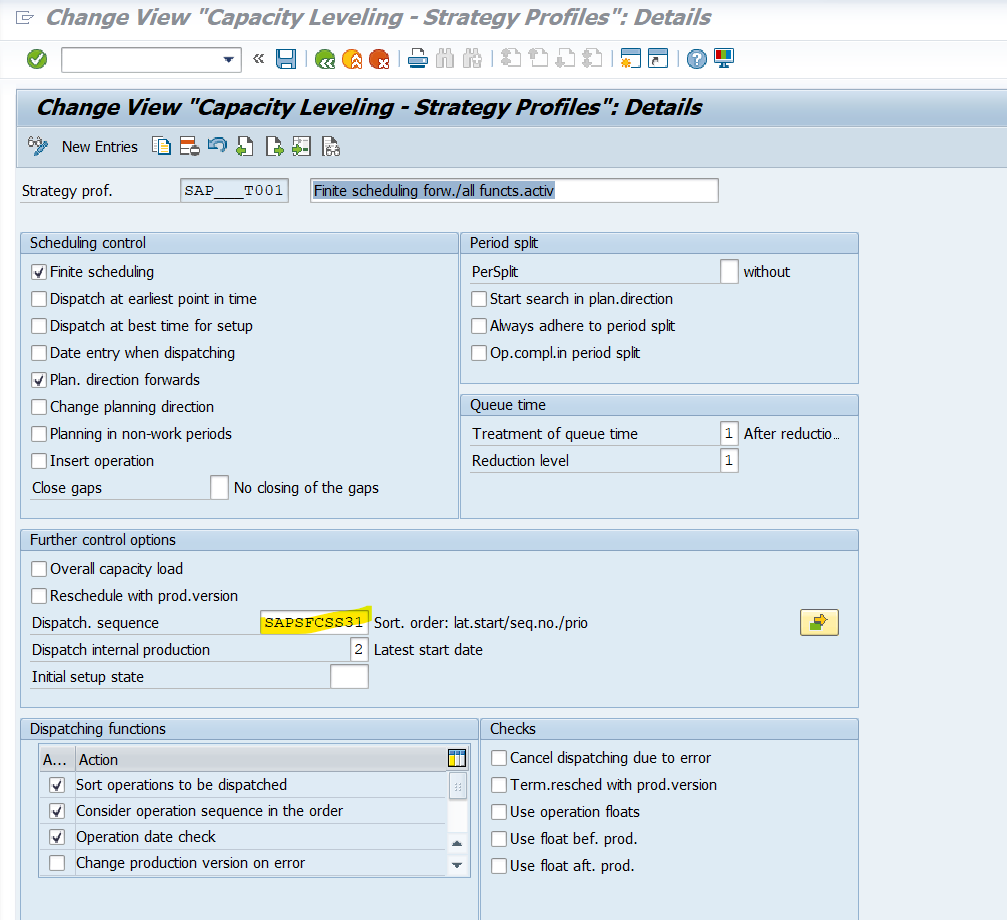Click the Next Page icon
The height and width of the screenshot is (920, 1007).
tap(565, 59)
